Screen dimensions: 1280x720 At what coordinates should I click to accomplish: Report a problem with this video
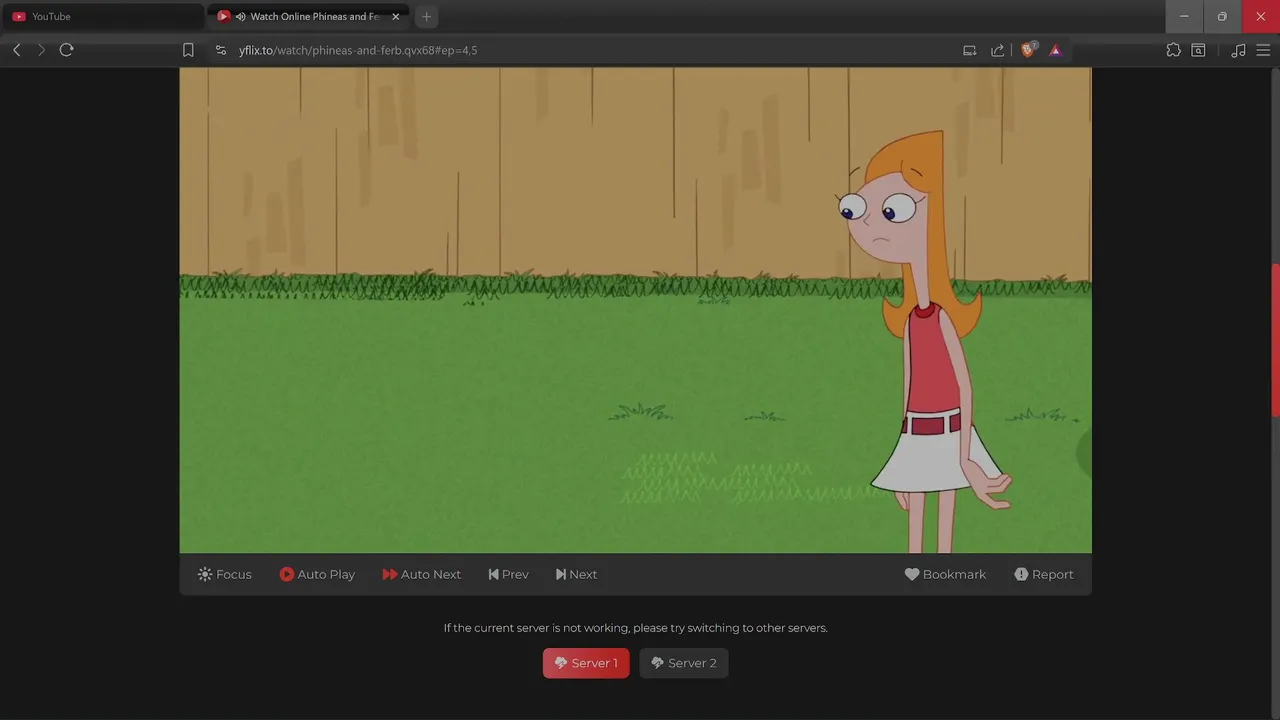tap(1043, 574)
